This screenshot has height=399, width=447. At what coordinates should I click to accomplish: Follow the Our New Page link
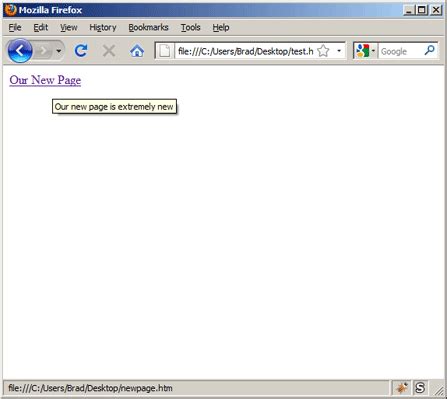coord(45,80)
